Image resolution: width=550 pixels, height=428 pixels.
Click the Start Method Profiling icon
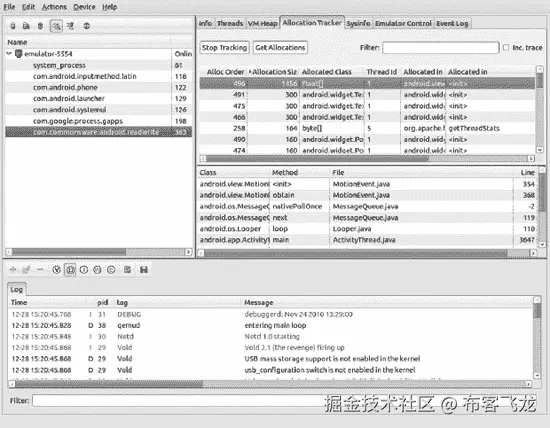click(x=71, y=26)
